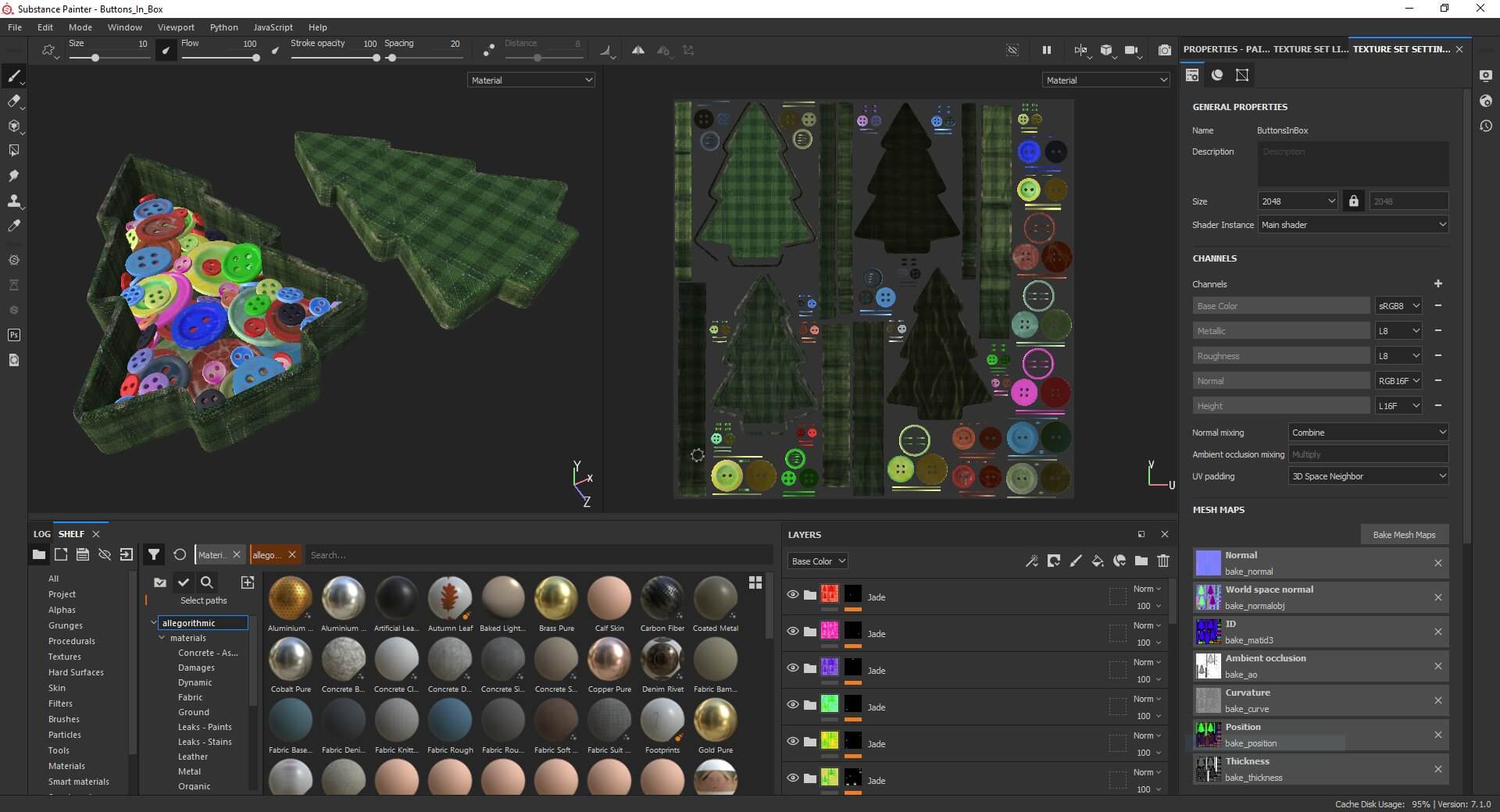Open the Viewport menu
1500x812 pixels.
tap(176, 27)
